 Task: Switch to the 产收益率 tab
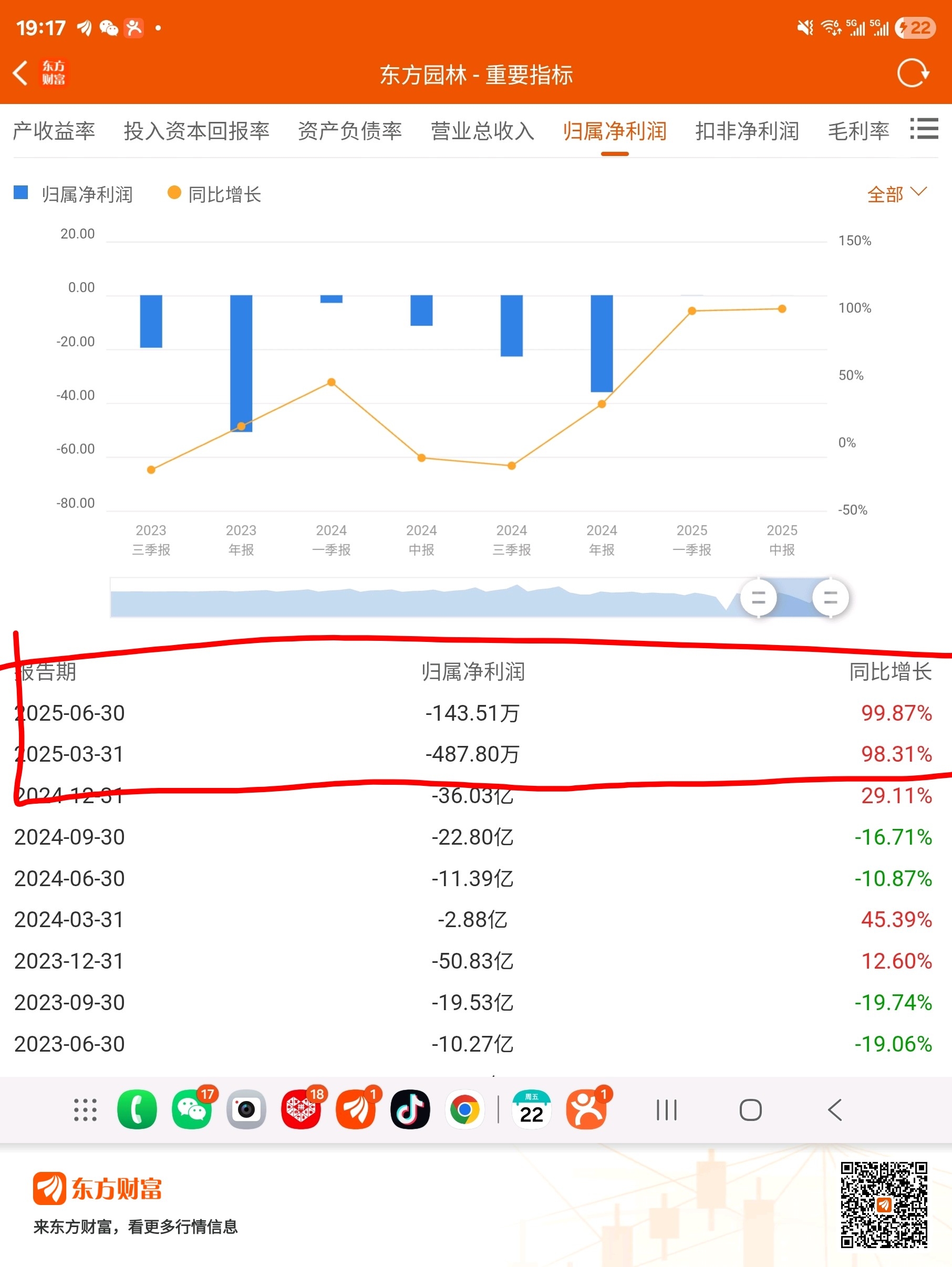pyautogui.click(x=55, y=131)
